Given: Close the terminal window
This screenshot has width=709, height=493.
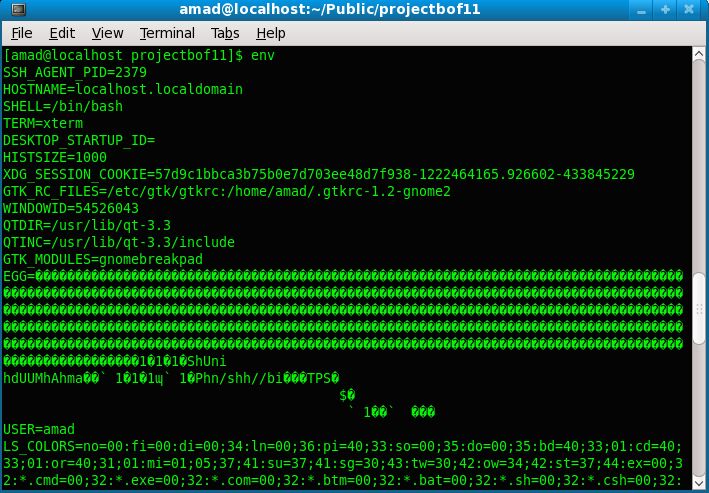Looking at the screenshot, I should (x=689, y=9).
